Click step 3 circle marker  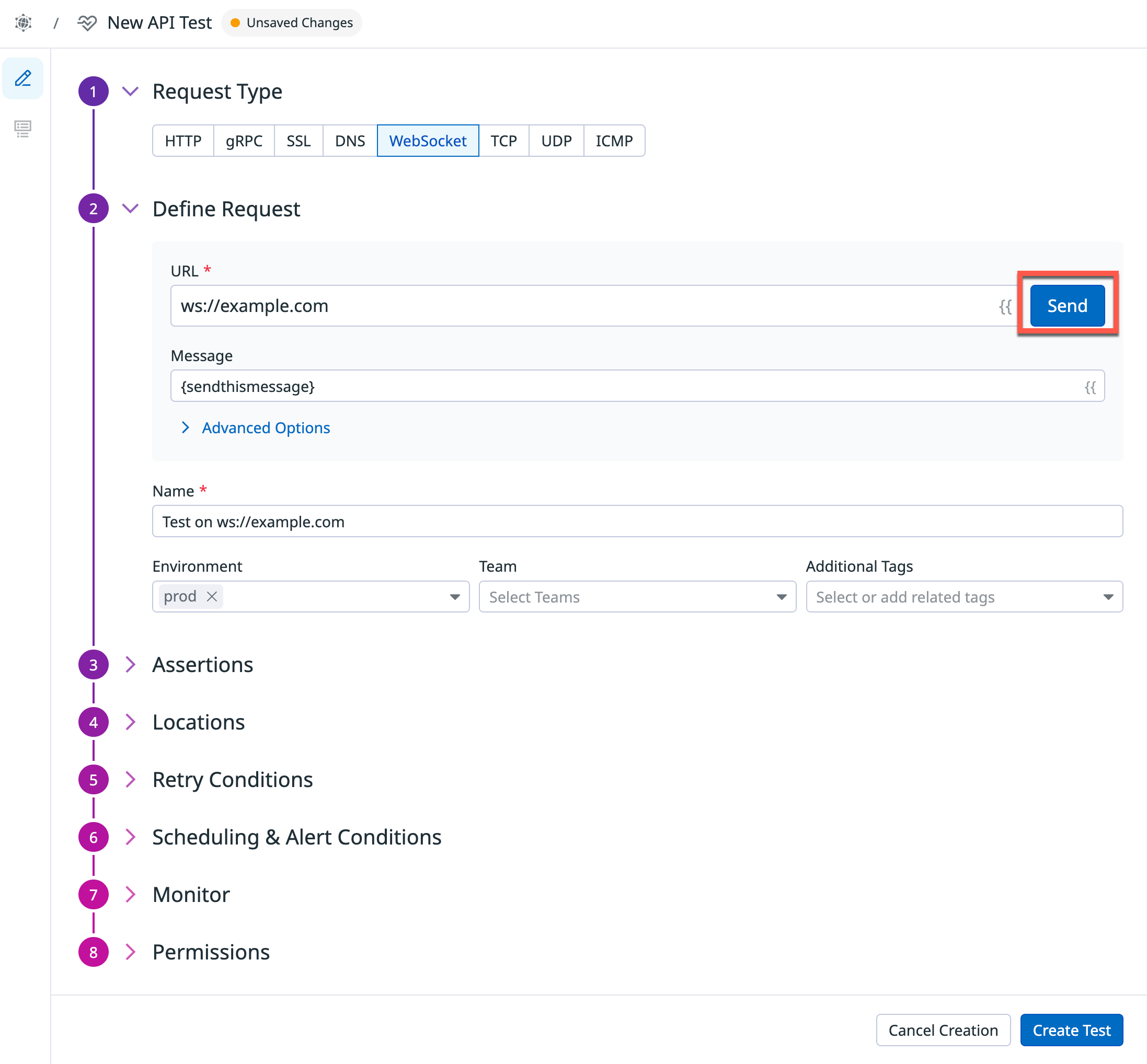coord(94,665)
